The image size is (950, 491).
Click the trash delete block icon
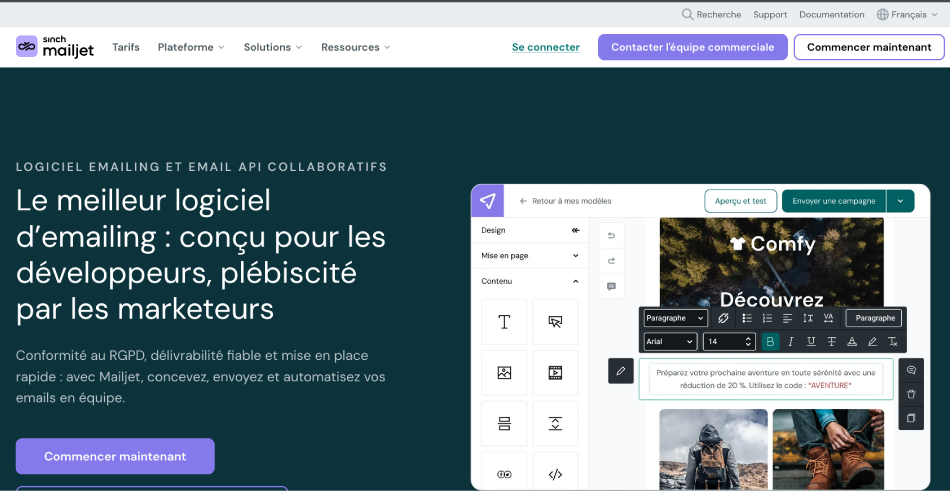click(911, 394)
